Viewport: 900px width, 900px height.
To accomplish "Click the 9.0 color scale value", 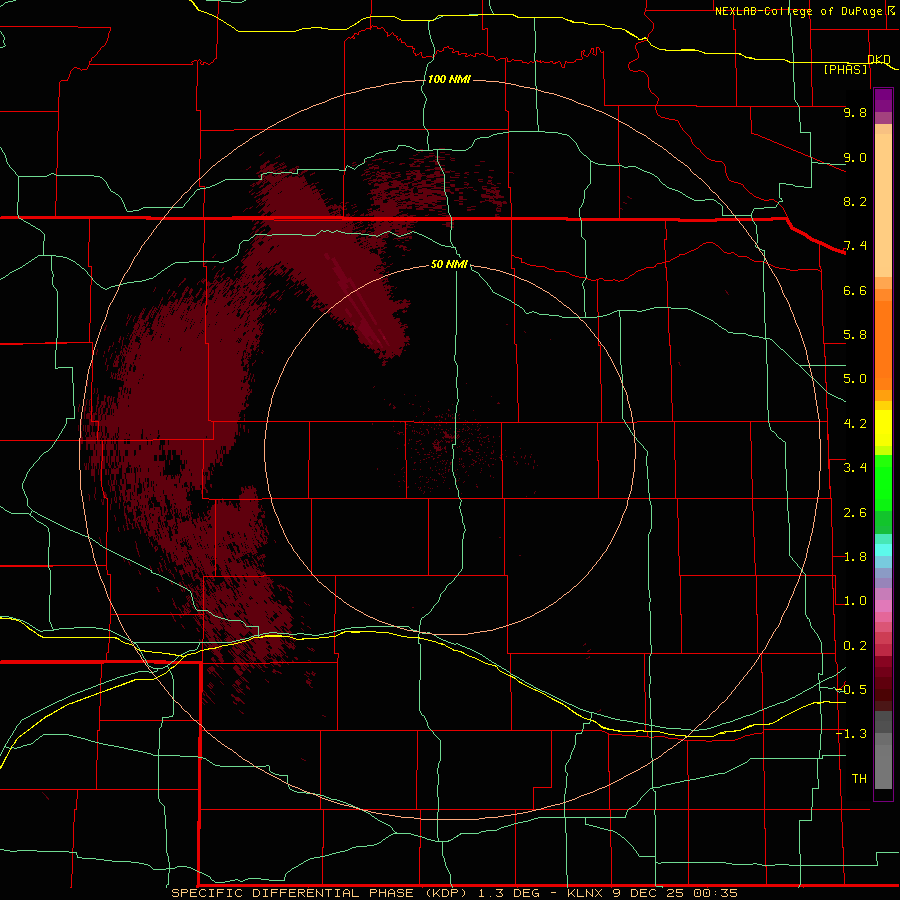I will 855,157.
